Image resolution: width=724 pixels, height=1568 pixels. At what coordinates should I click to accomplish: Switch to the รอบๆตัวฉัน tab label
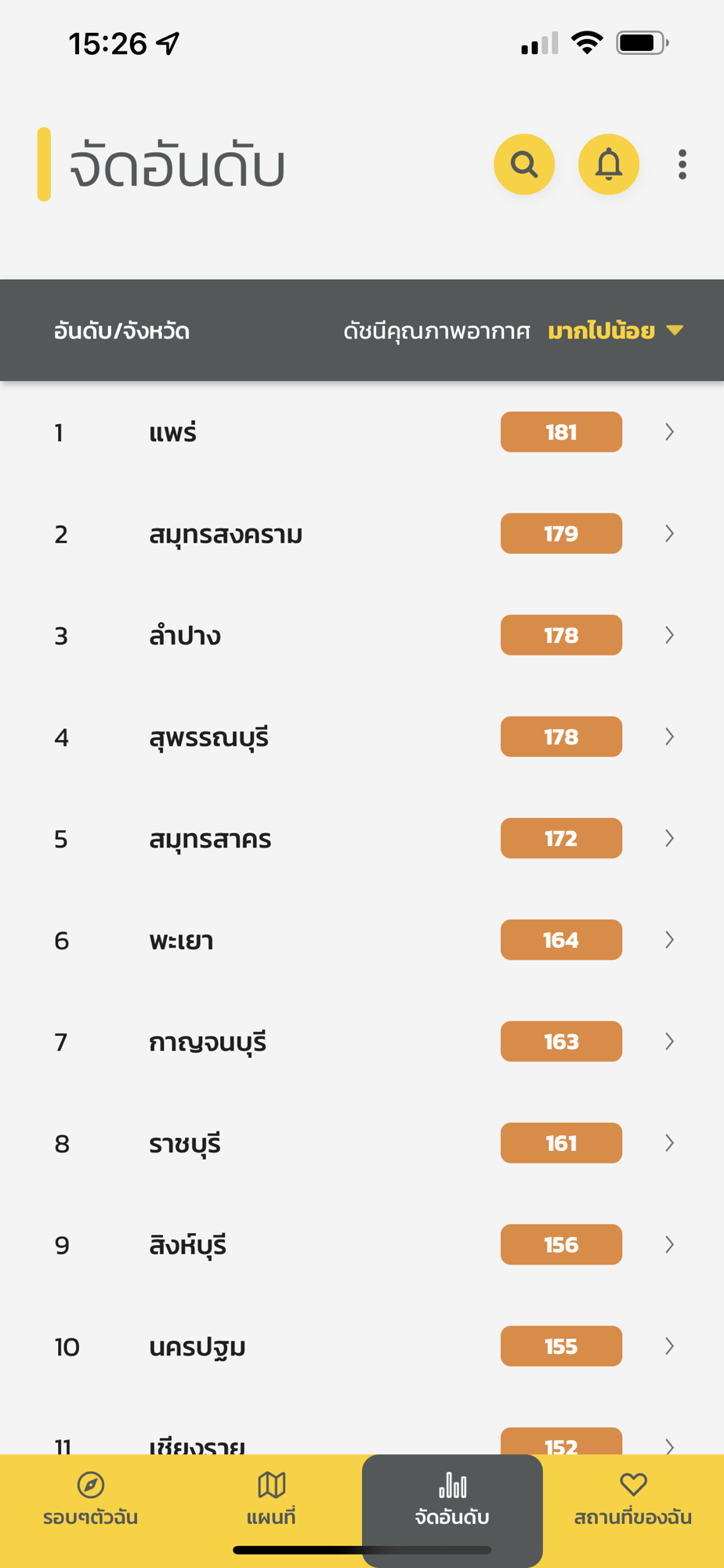pyautogui.click(x=91, y=1518)
